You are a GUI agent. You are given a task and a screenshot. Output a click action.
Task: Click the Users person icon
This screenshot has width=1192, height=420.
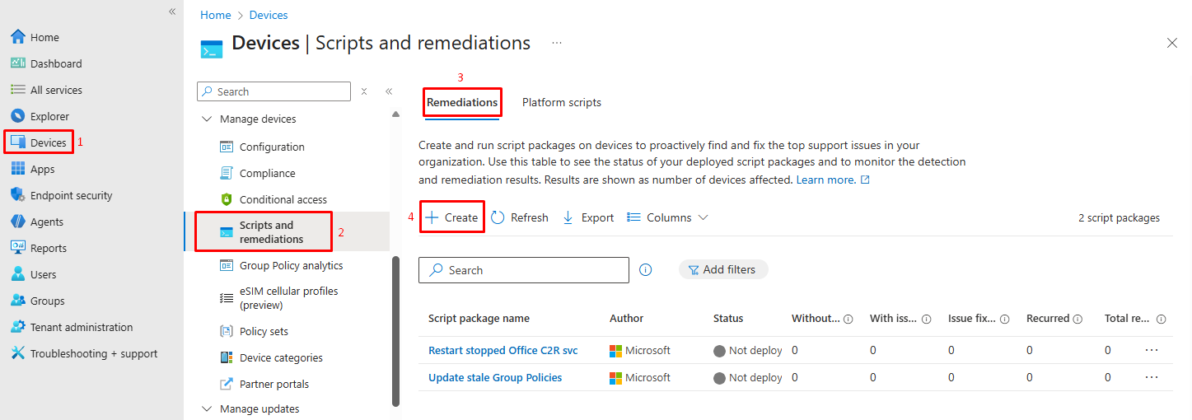tap(18, 275)
